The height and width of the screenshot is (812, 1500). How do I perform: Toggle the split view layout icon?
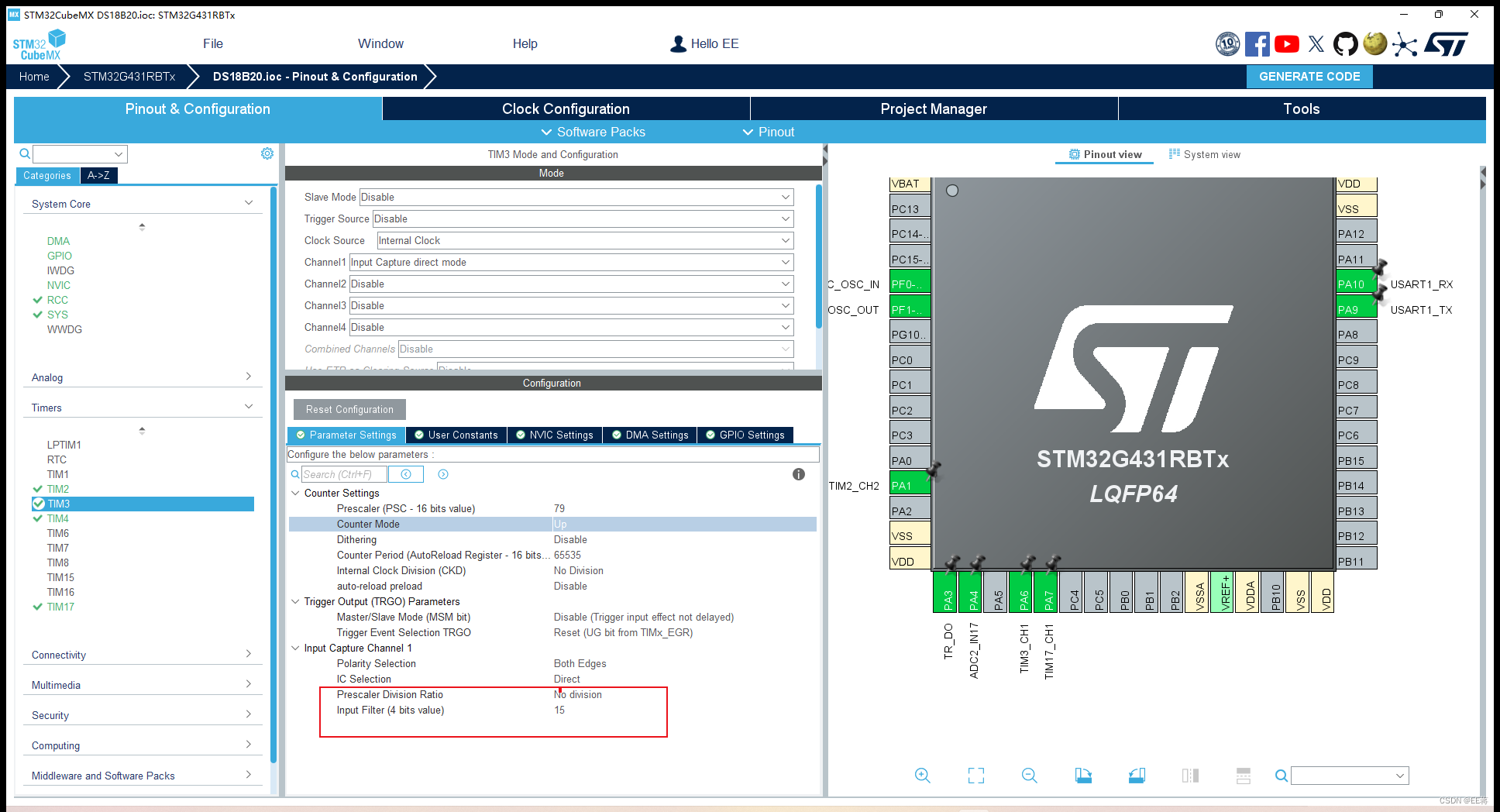(1191, 776)
